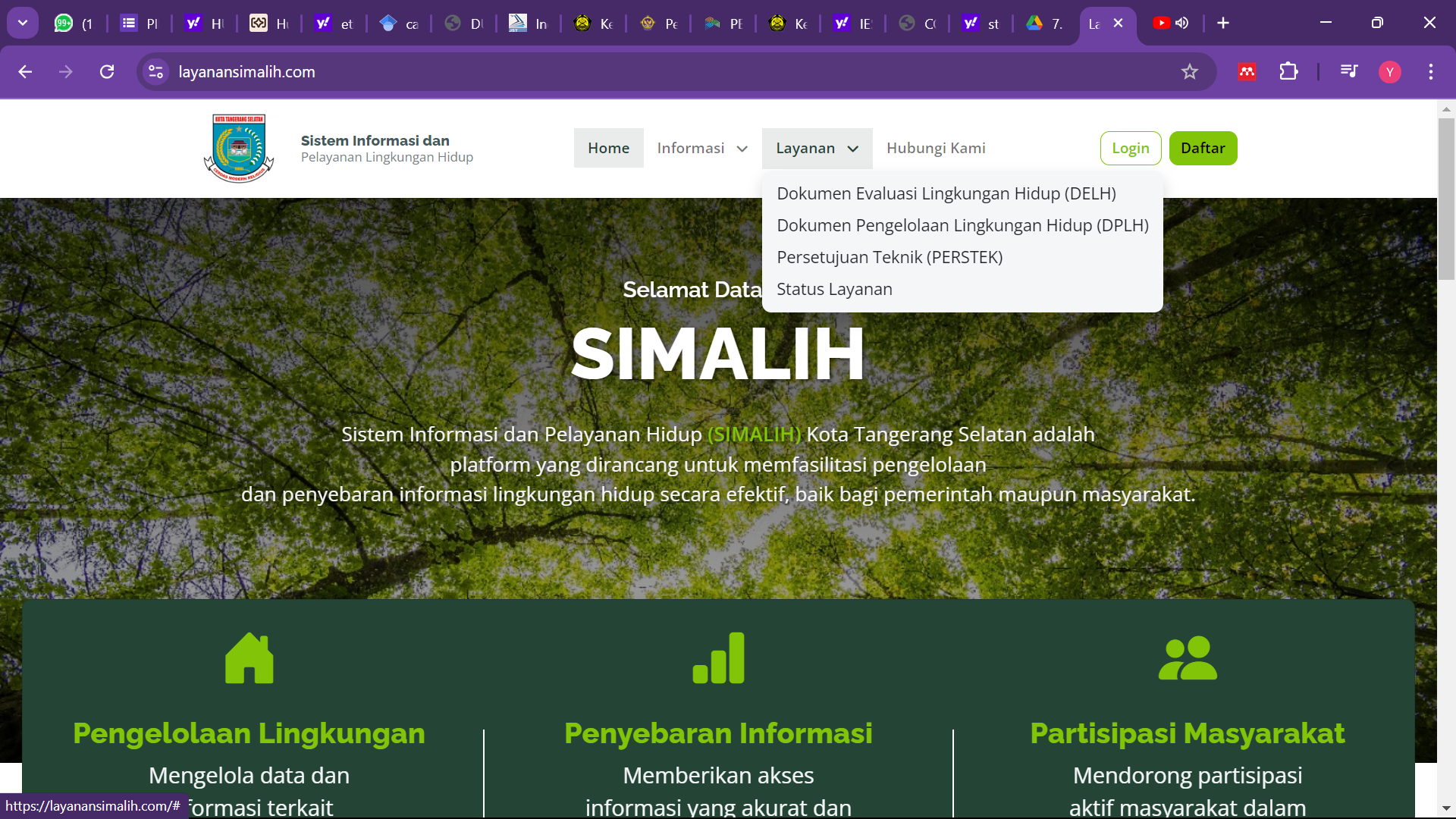Screen dimensions: 1456x819
Task: Open the browser Extensions puzzle icon
Action: click(1288, 71)
